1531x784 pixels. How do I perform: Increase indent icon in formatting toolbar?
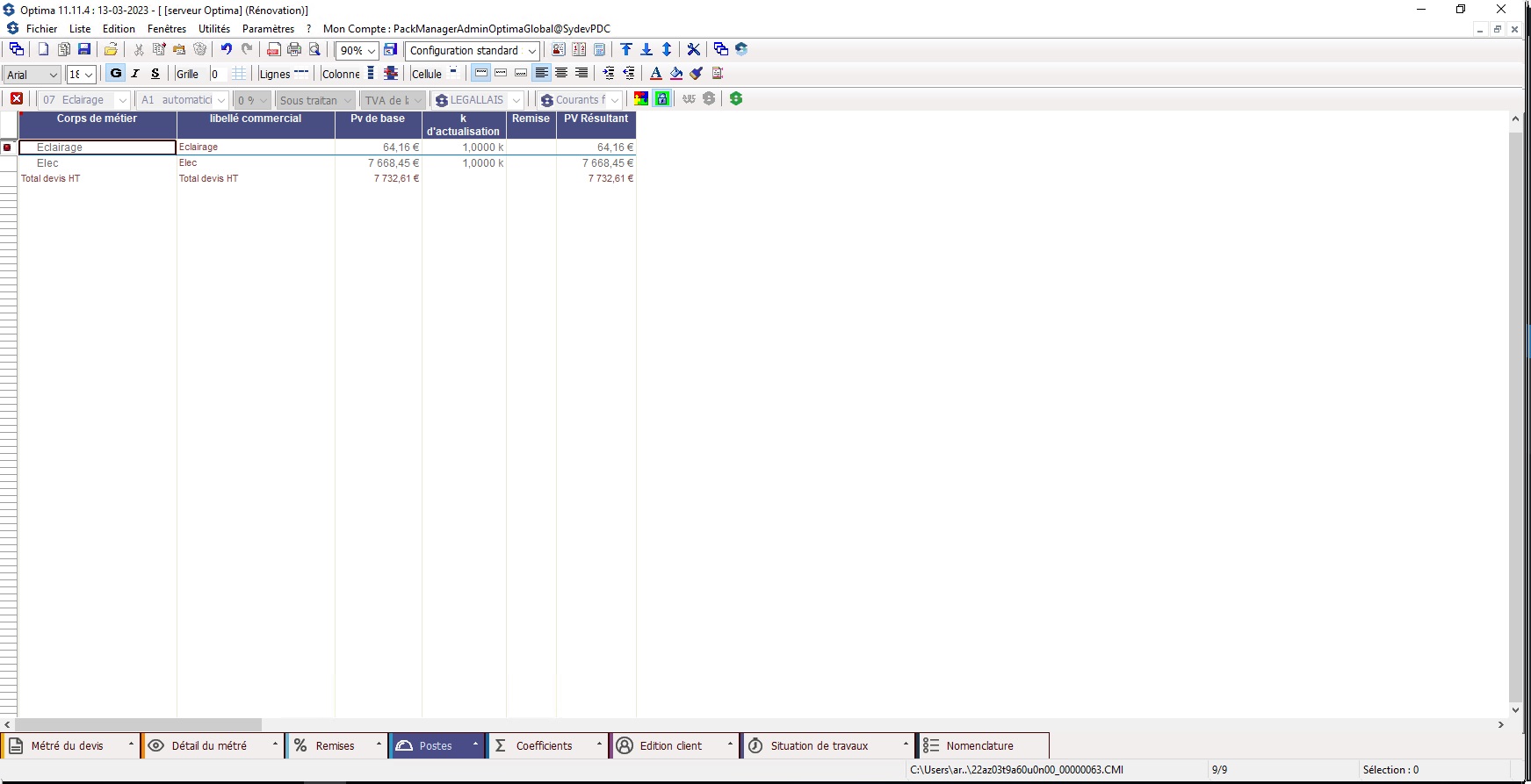click(x=609, y=74)
